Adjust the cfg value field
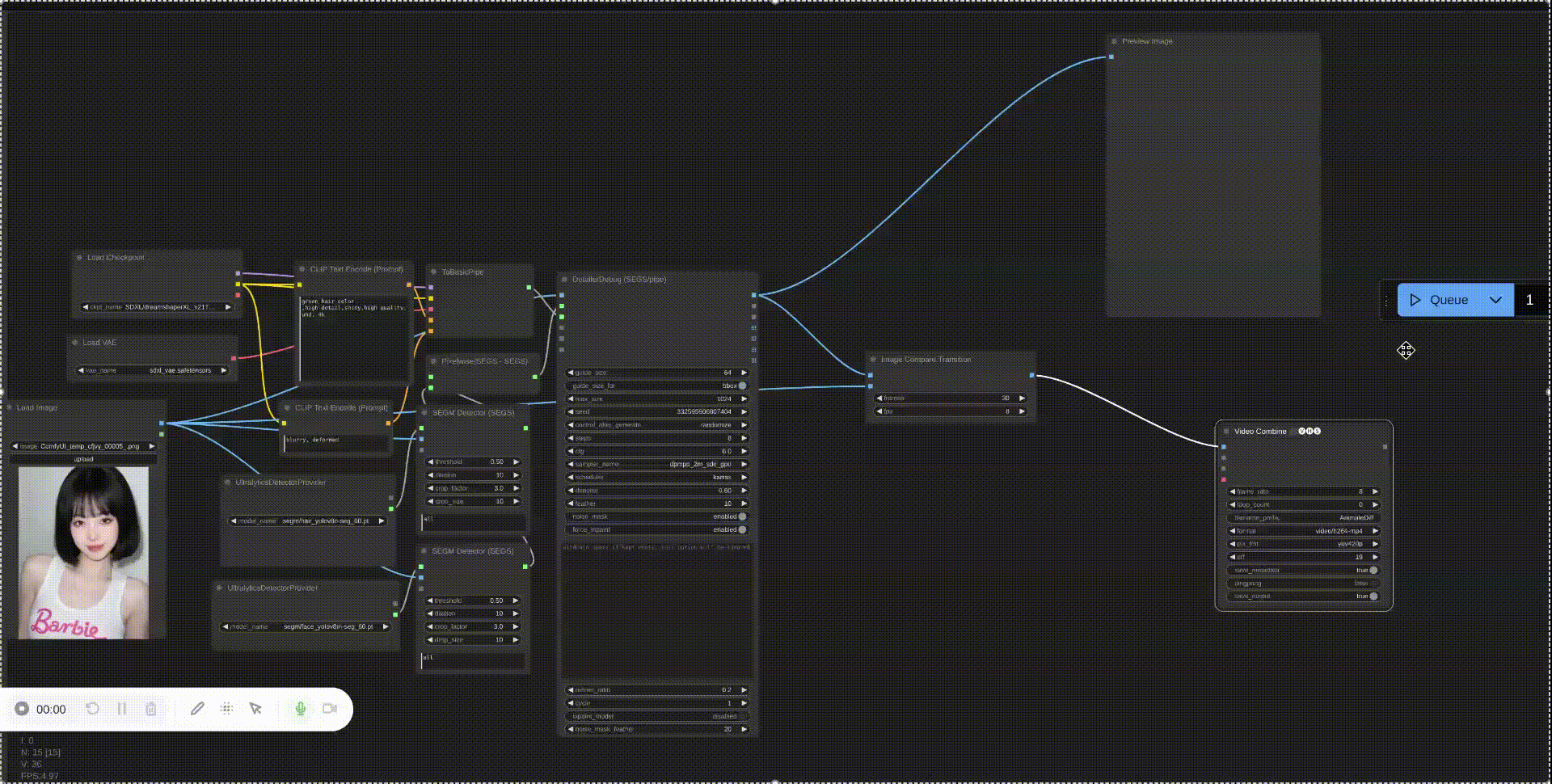The width and height of the screenshot is (1552, 784). (658, 452)
